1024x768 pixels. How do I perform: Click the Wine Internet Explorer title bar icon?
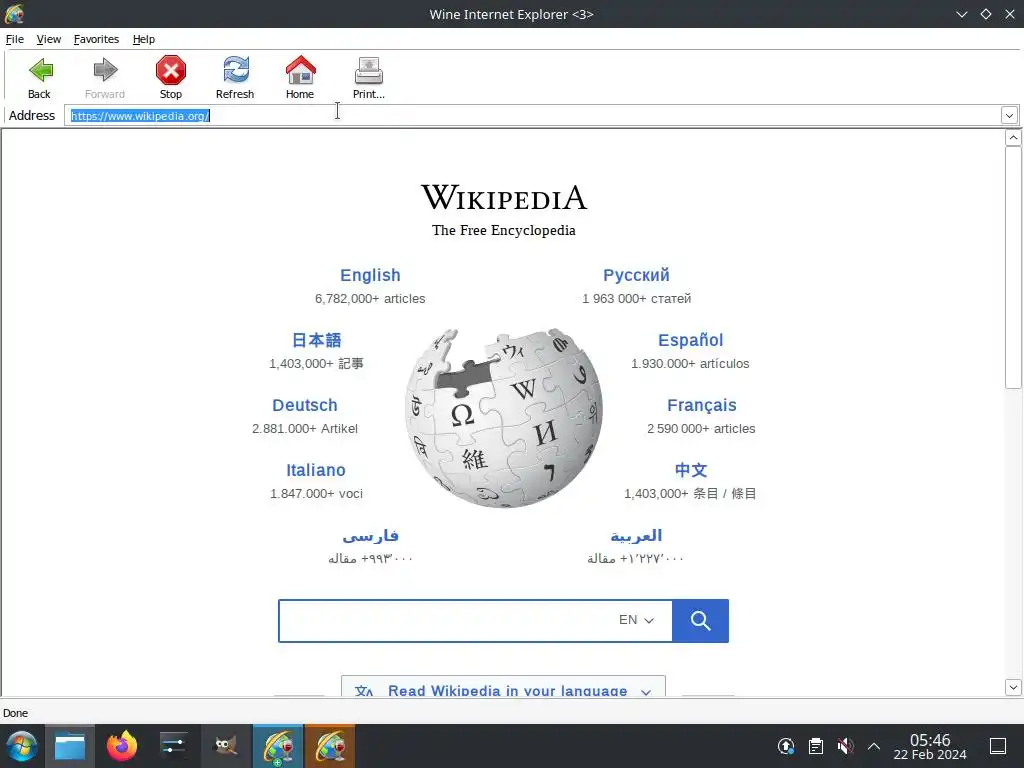point(14,14)
